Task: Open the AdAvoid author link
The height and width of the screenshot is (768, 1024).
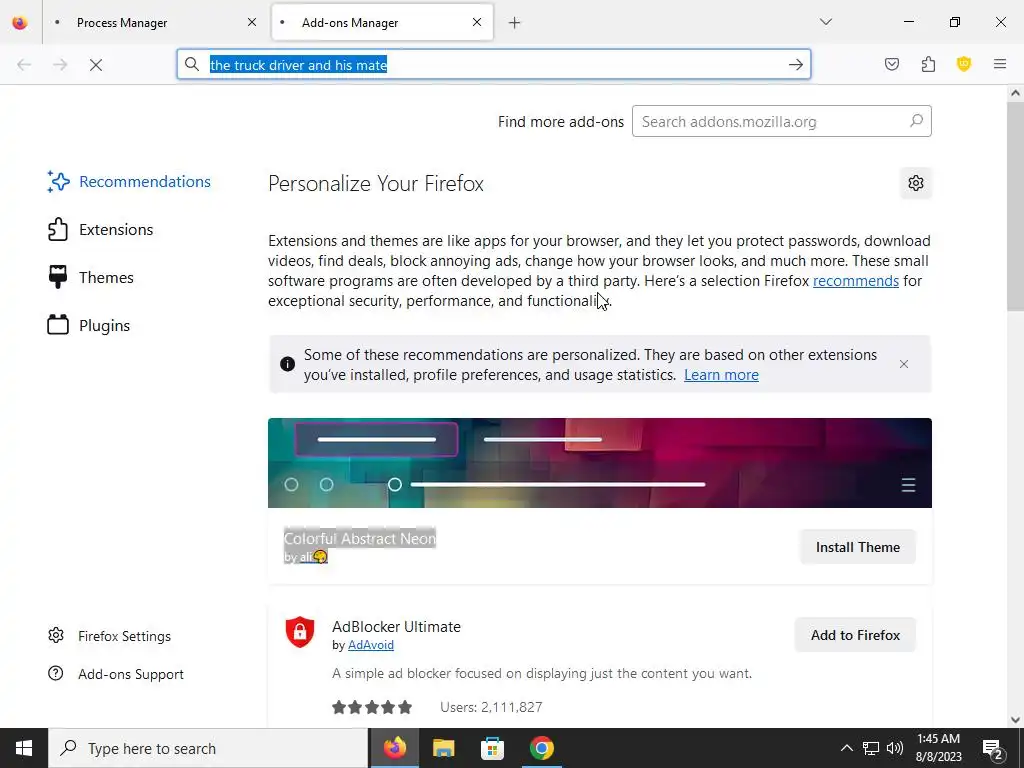Action: 370,645
